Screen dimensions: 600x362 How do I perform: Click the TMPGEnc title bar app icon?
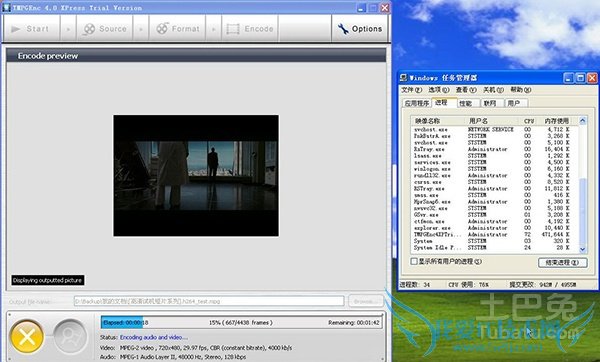6,7
